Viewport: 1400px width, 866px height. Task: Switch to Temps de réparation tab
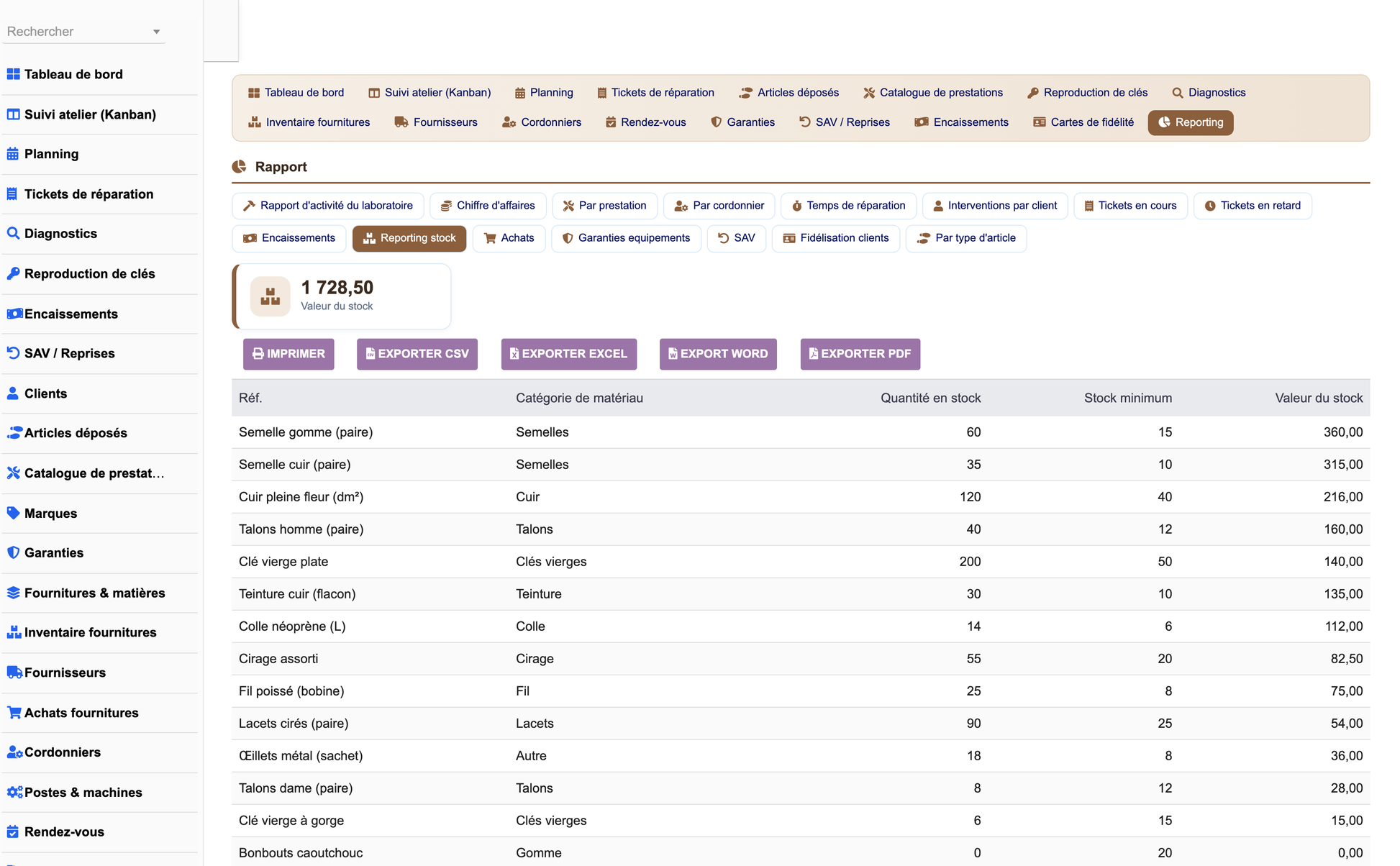coord(848,206)
